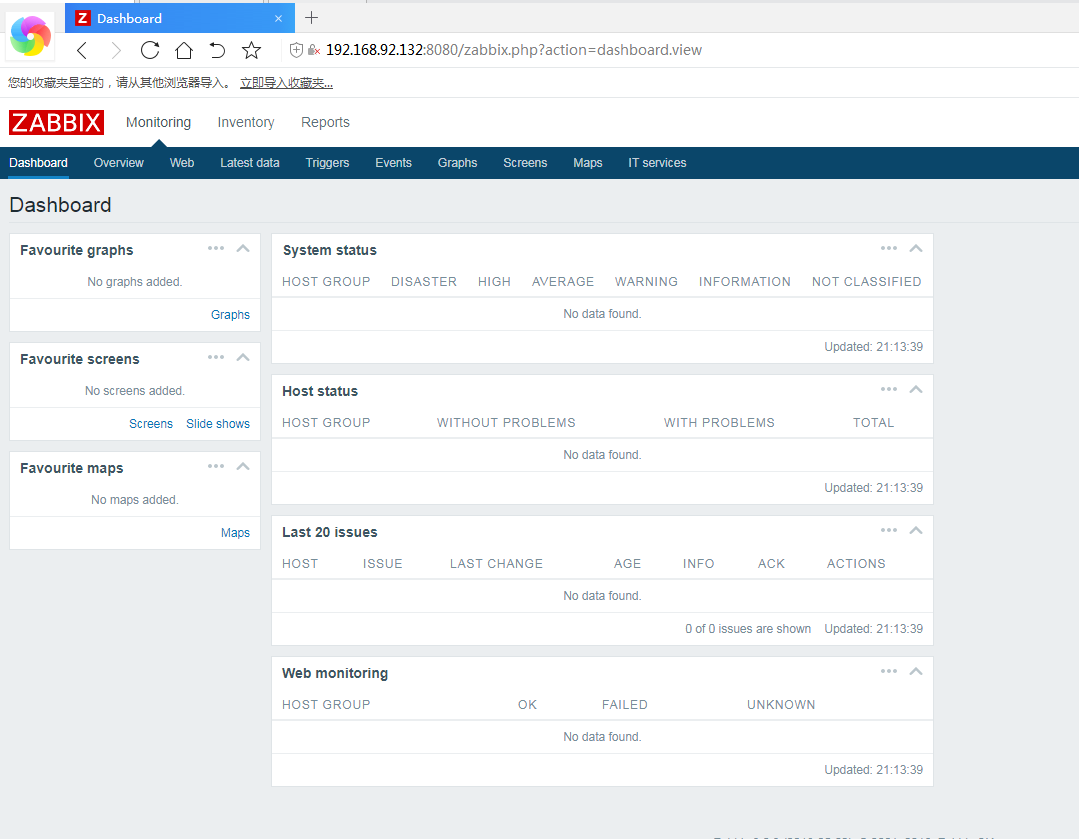Open the Inventory top menu
The width and height of the screenshot is (1079, 839).
point(246,123)
